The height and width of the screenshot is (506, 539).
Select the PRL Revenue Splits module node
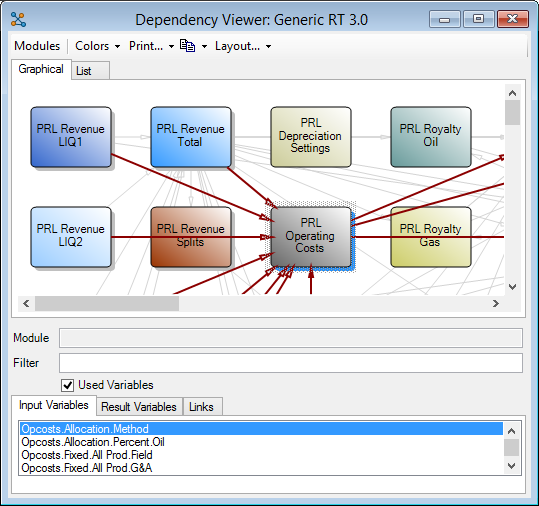pos(191,237)
